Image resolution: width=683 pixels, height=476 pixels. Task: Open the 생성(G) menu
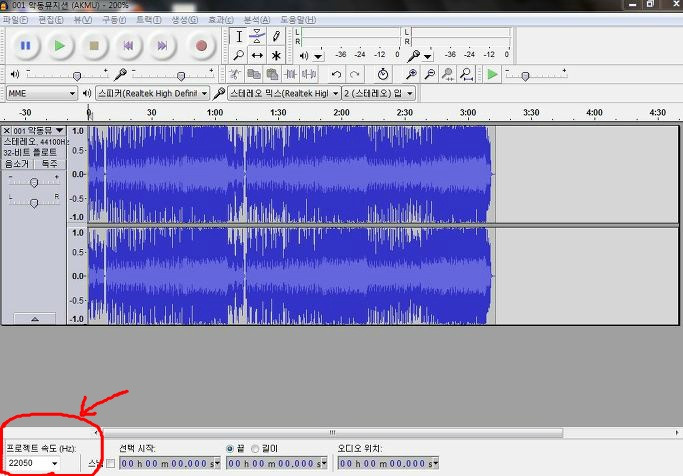coord(185,20)
